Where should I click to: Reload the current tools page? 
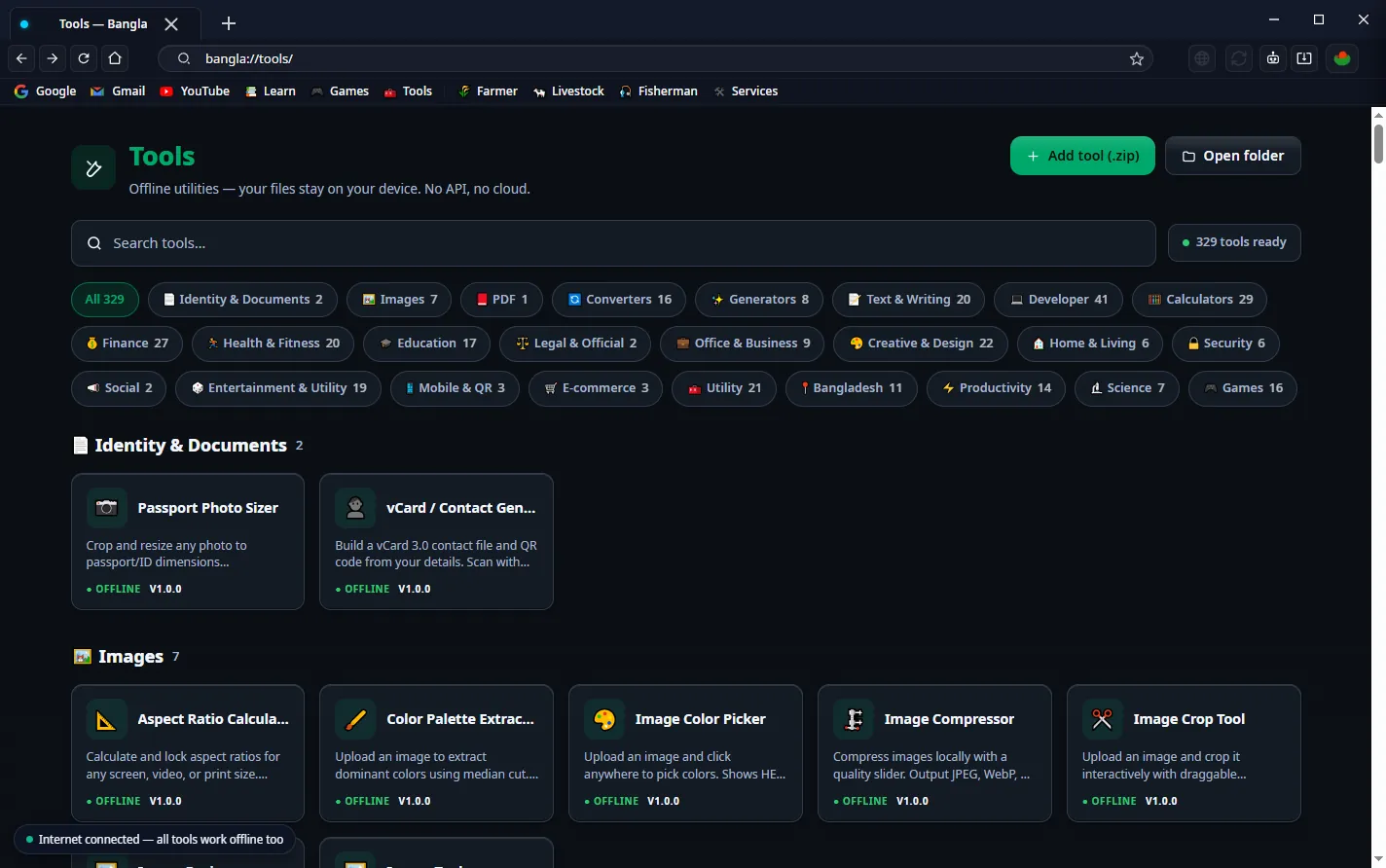click(84, 58)
